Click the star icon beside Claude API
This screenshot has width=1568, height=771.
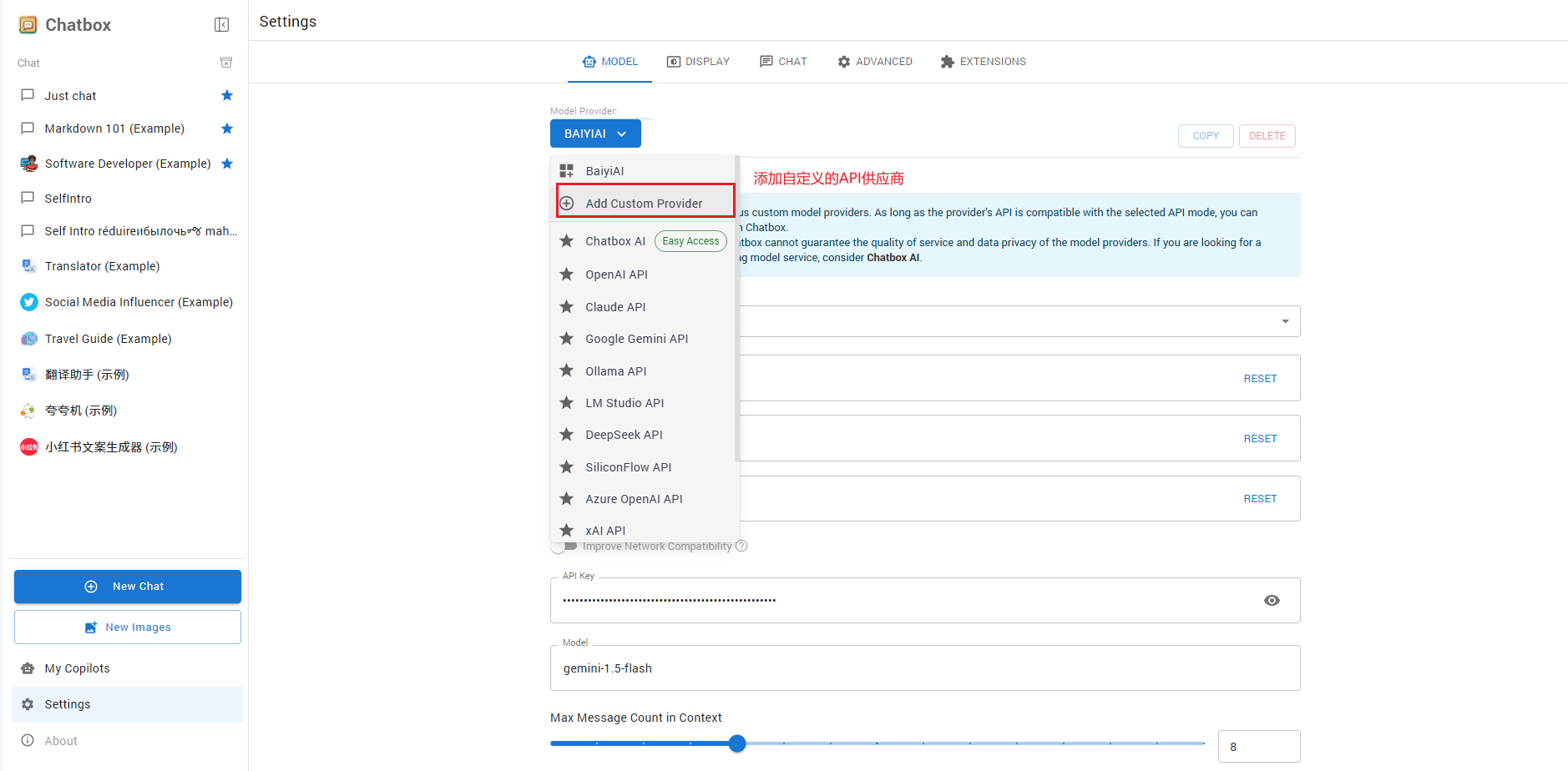(566, 306)
